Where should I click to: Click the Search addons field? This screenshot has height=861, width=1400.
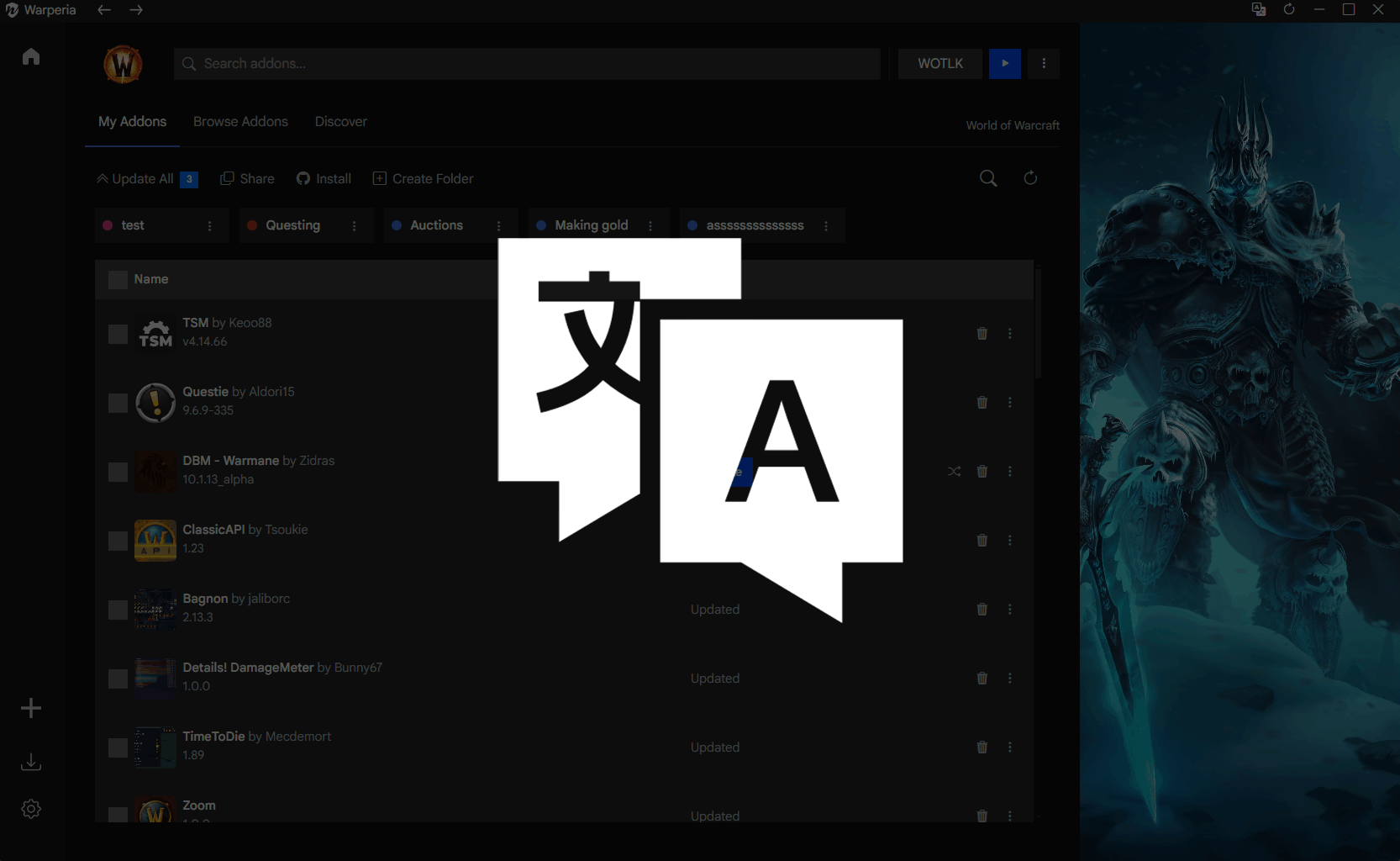coord(527,64)
